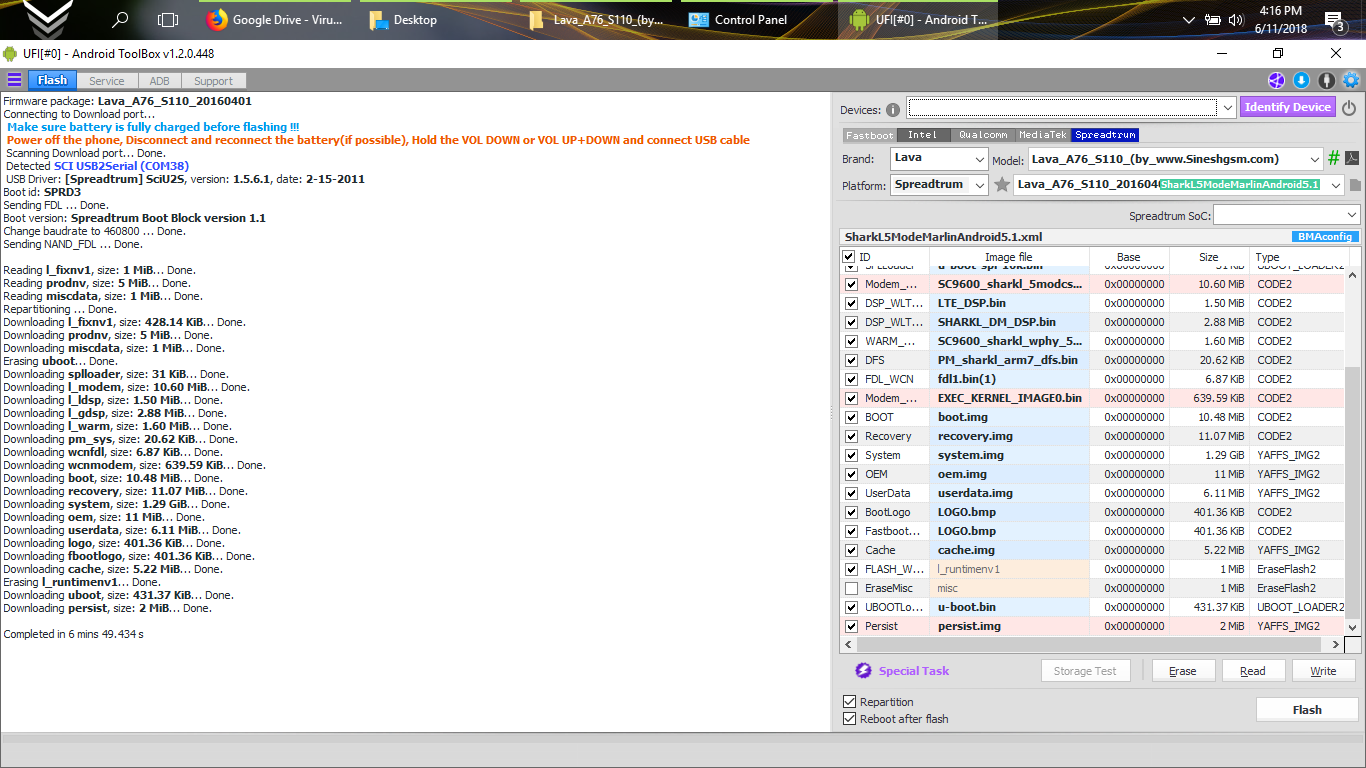Click the favorite star icon beside Platform
The width and height of the screenshot is (1366, 768).
pyautogui.click(x=1001, y=185)
